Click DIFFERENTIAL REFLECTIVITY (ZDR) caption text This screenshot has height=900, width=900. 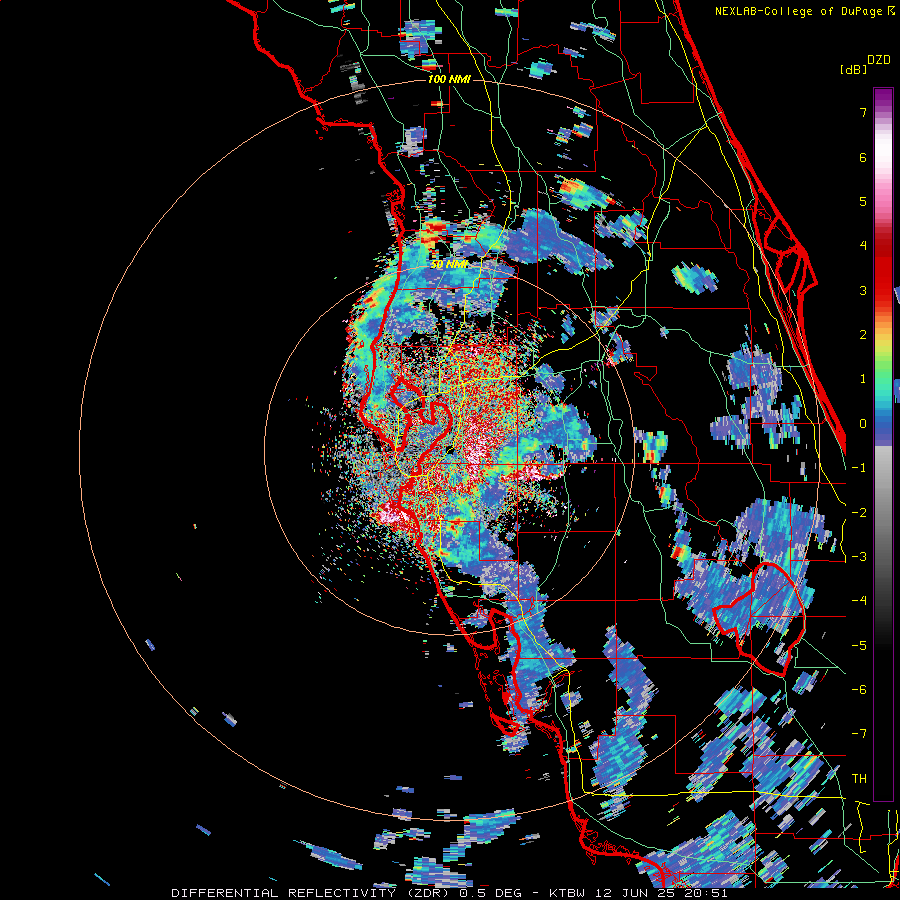coord(312,893)
